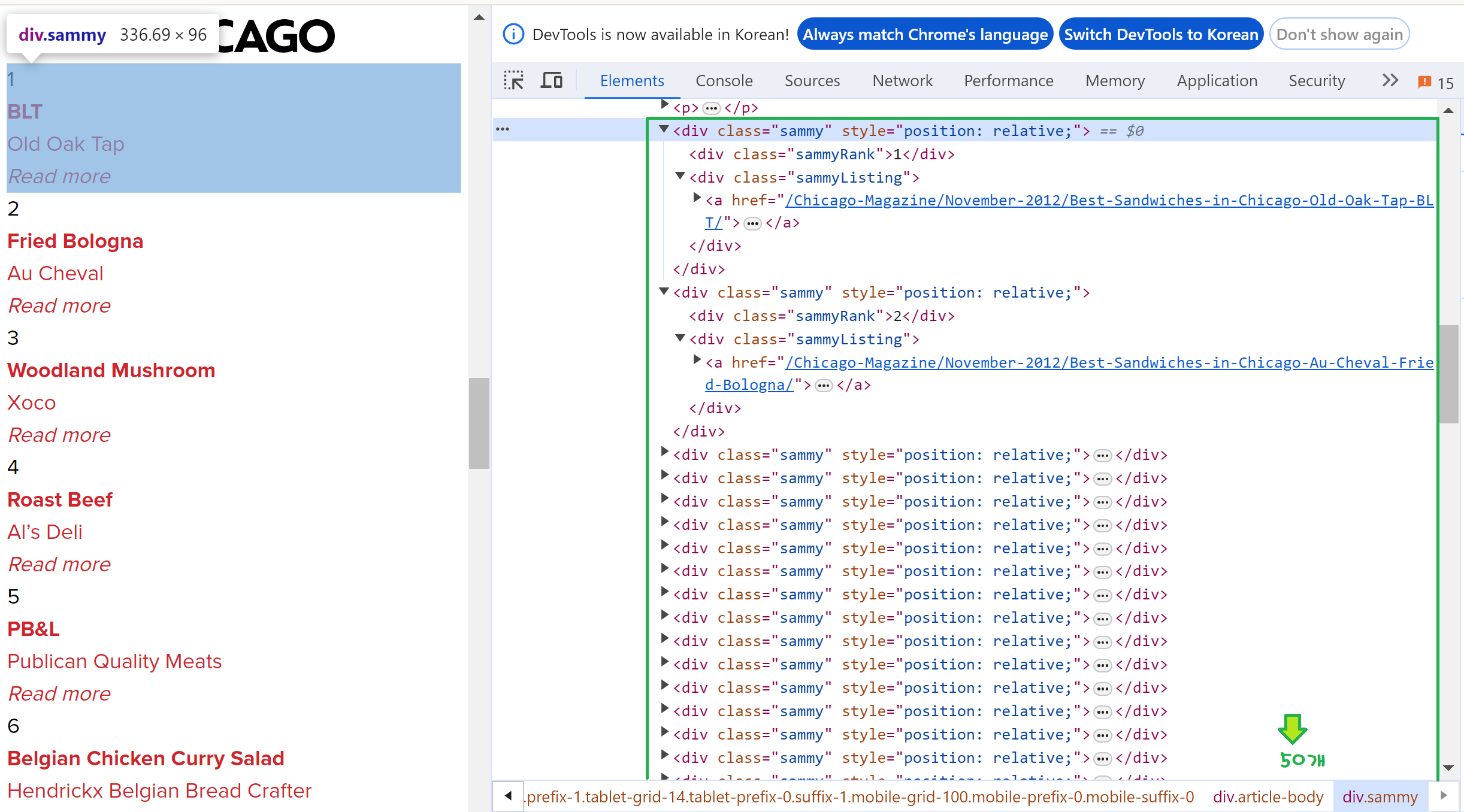Expand the collapsed p element

664,105
